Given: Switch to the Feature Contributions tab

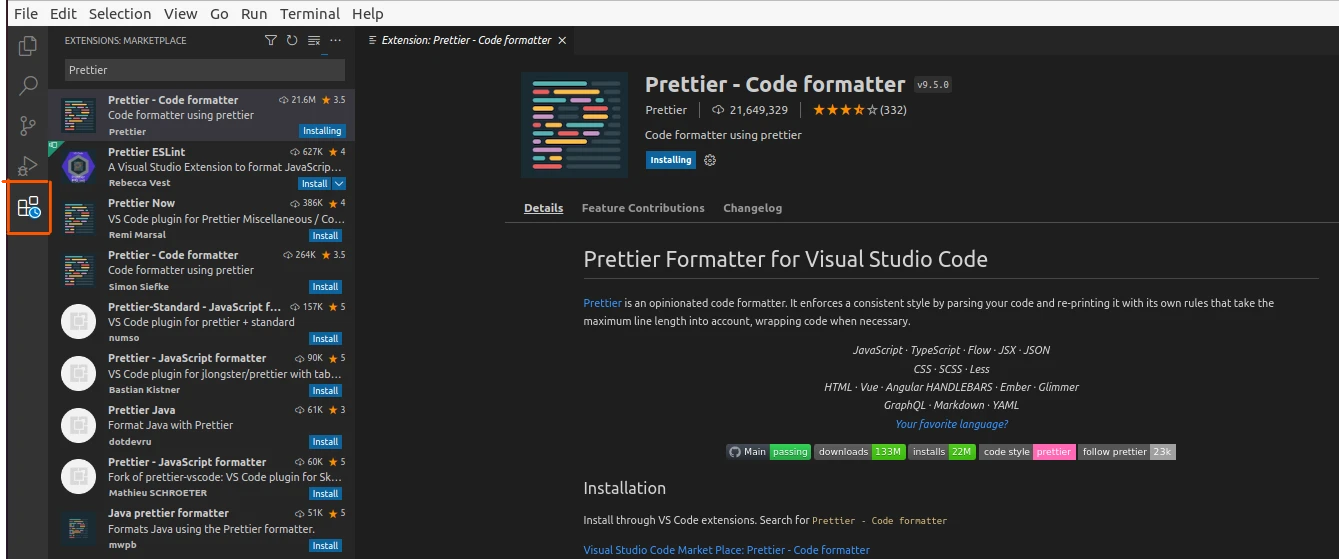Looking at the screenshot, I should coord(643,208).
